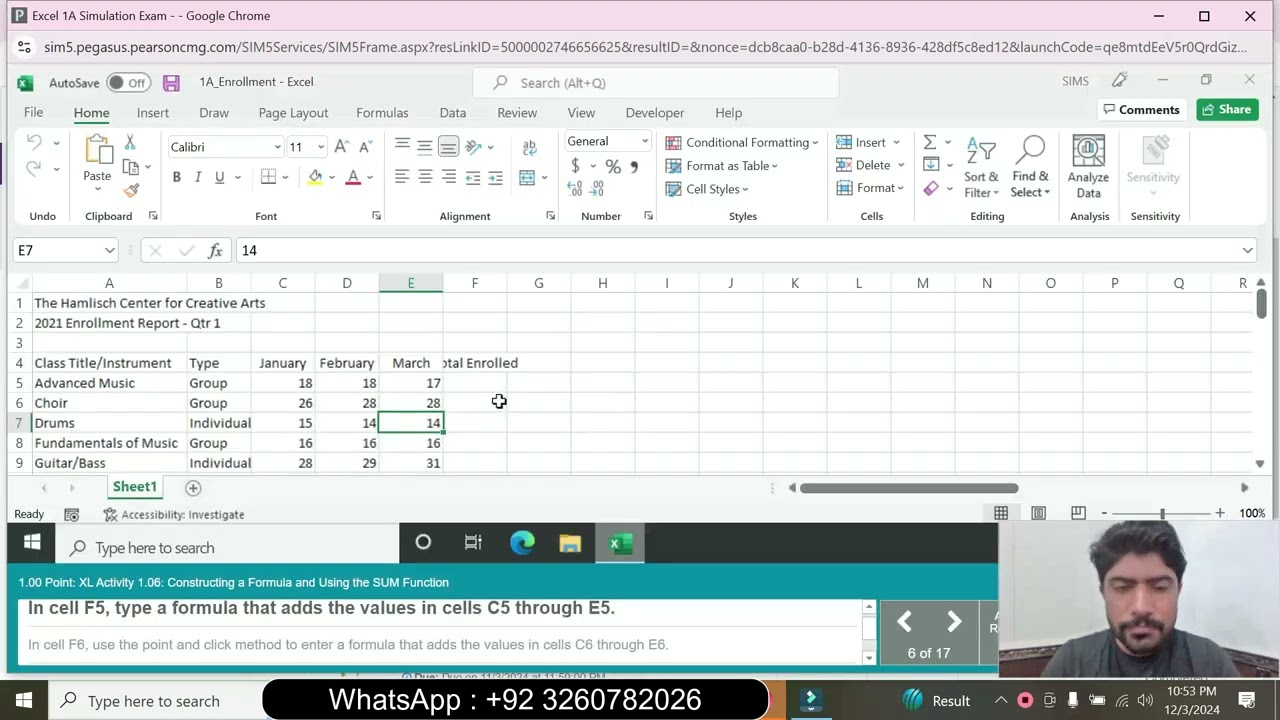Click Accessibility: Investigate status
1280x720 pixels.
(x=174, y=514)
